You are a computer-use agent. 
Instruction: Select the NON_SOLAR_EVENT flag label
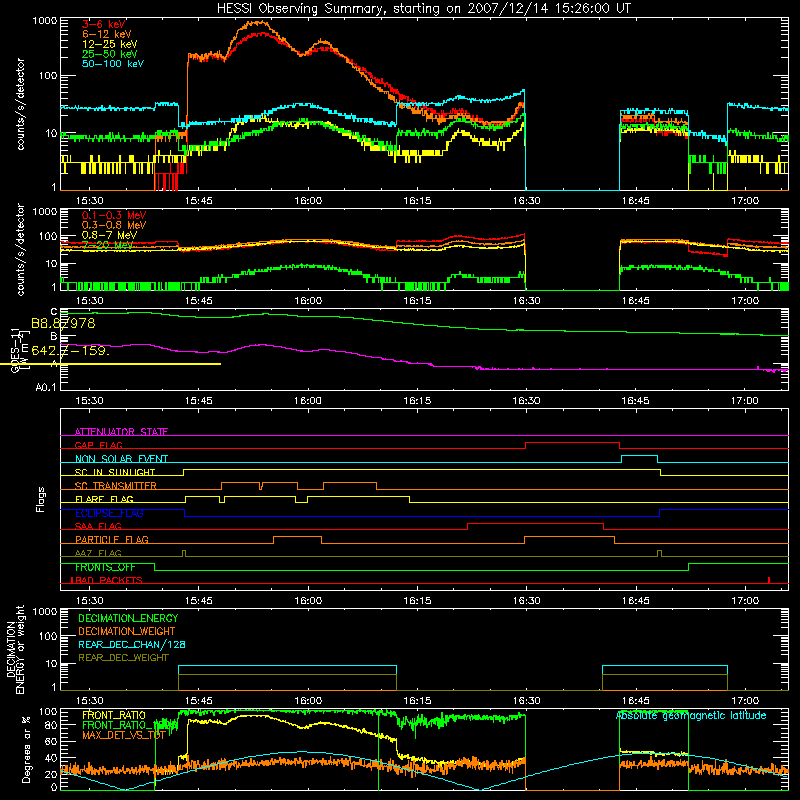tap(121, 459)
